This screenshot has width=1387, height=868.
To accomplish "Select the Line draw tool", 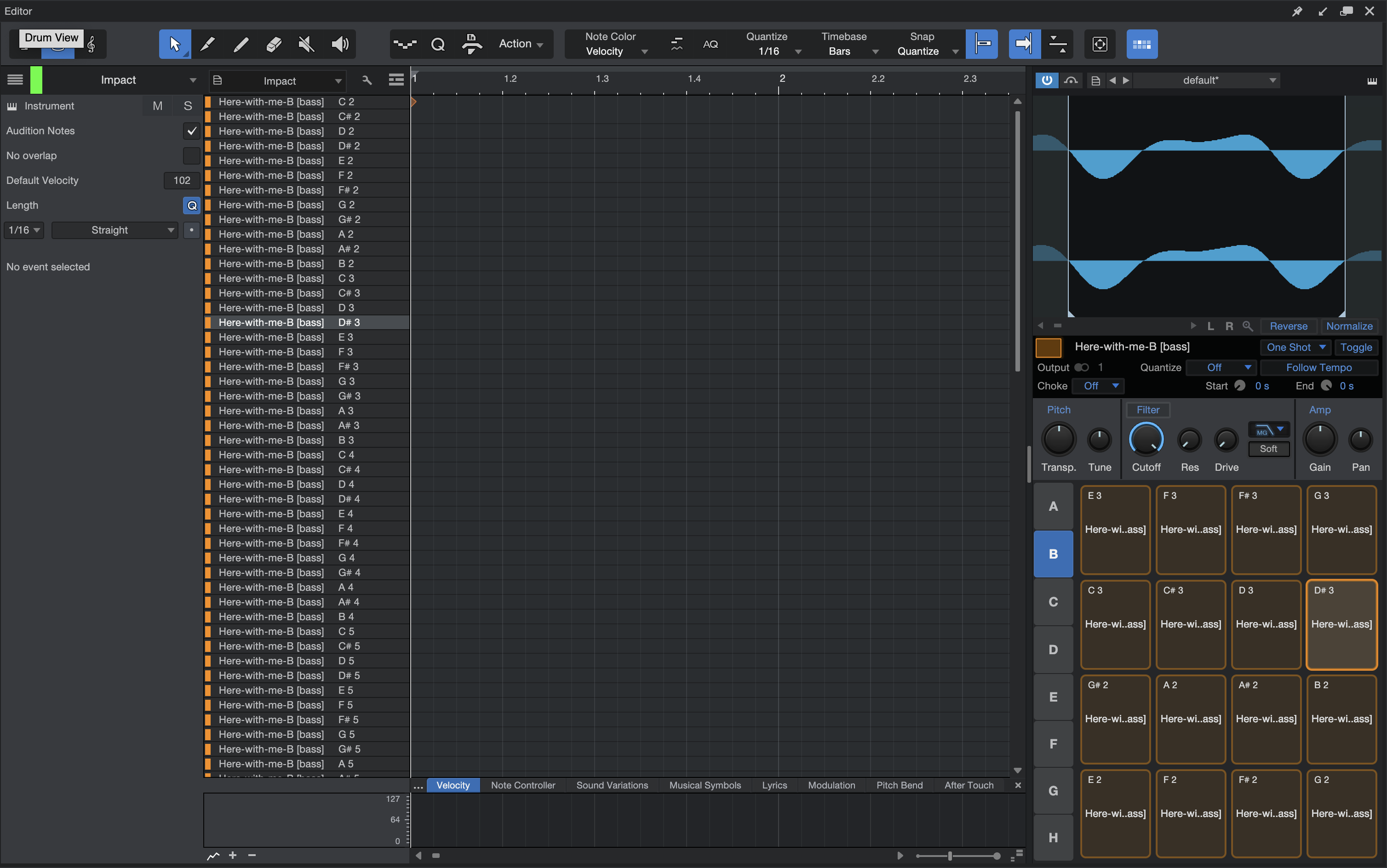I will click(x=241, y=44).
